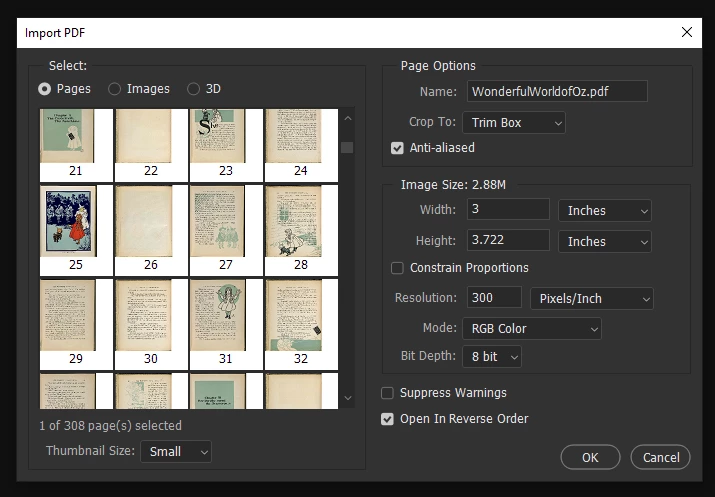
Task: Open the Thumbnail Size dropdown
Action: [x=176, y=452]
